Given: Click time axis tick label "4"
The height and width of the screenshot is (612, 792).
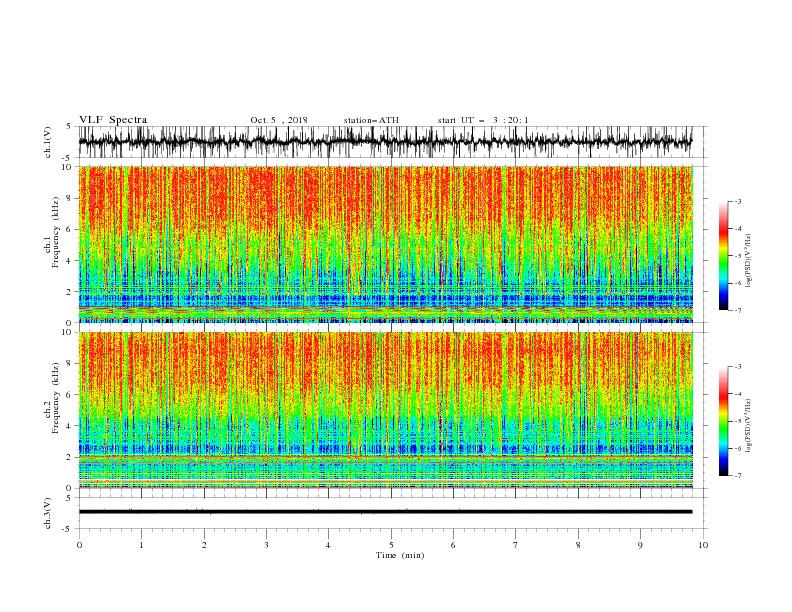Looking at the screenshot, I should (328, 545).
